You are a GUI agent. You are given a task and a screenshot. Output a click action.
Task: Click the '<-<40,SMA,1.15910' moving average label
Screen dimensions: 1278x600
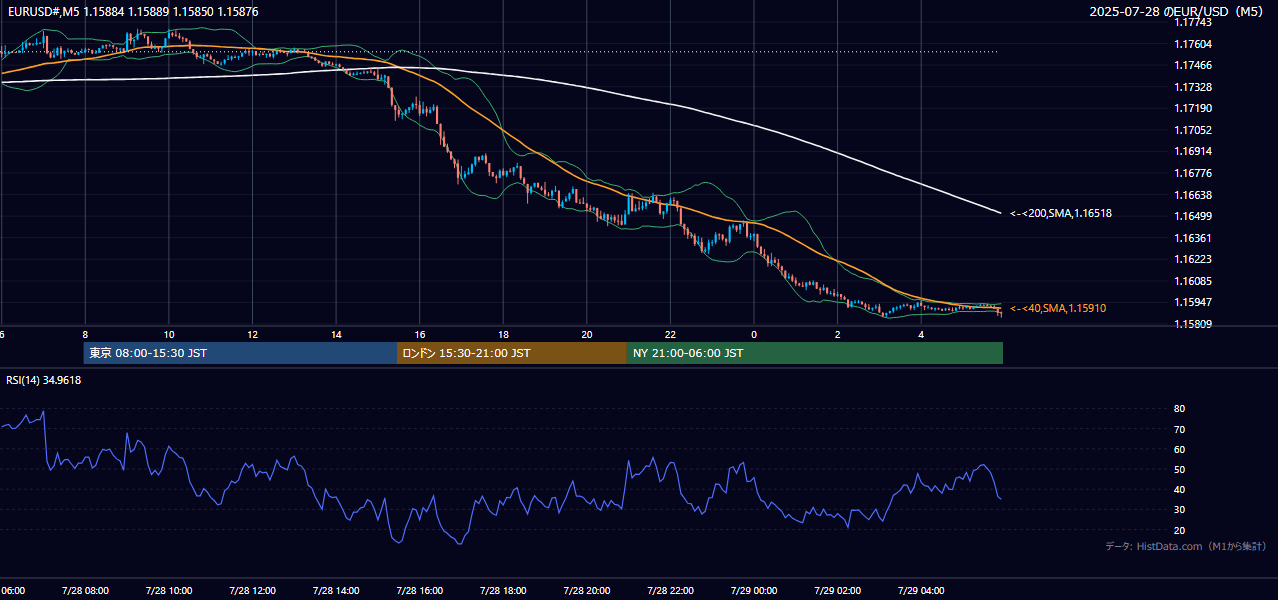click(x=1058, y=308)
